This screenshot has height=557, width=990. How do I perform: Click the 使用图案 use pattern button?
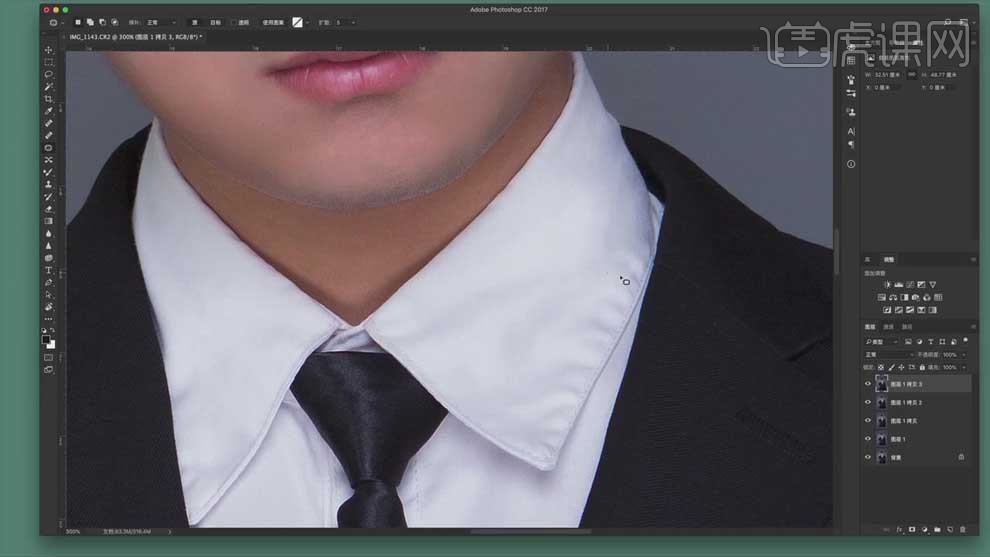pyautogui.click(x=273, y=23)
